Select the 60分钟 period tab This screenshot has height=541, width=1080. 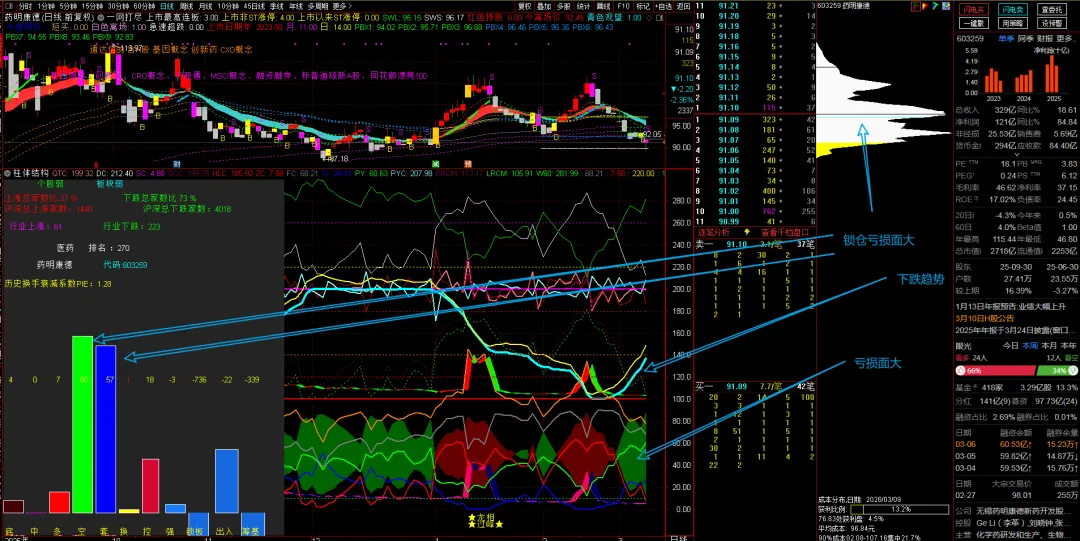[146, 6]
